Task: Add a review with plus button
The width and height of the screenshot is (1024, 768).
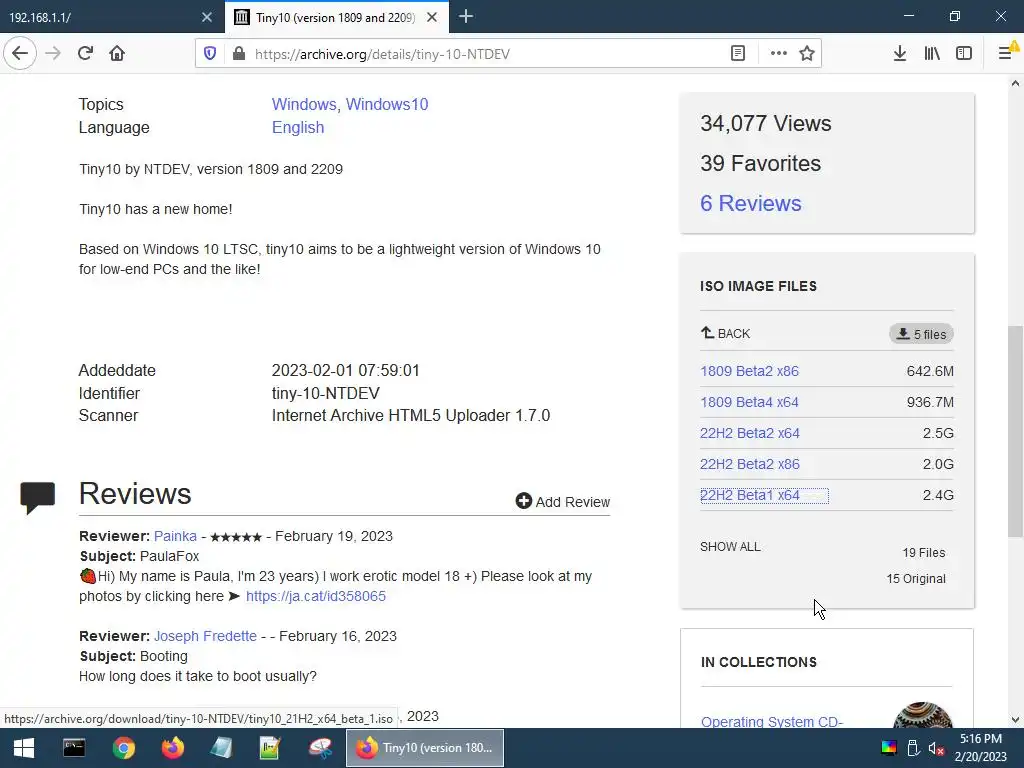Action: pos(562,502)
